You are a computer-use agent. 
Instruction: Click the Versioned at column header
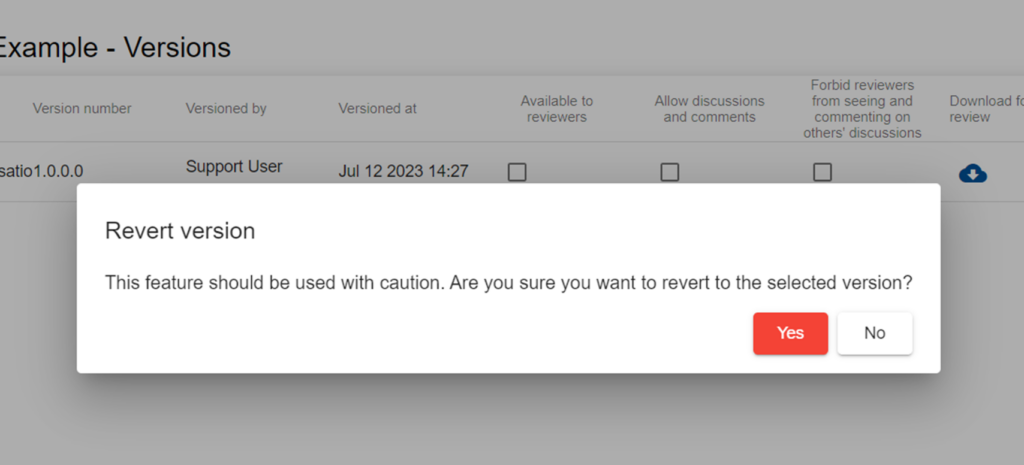pos(377,108)
